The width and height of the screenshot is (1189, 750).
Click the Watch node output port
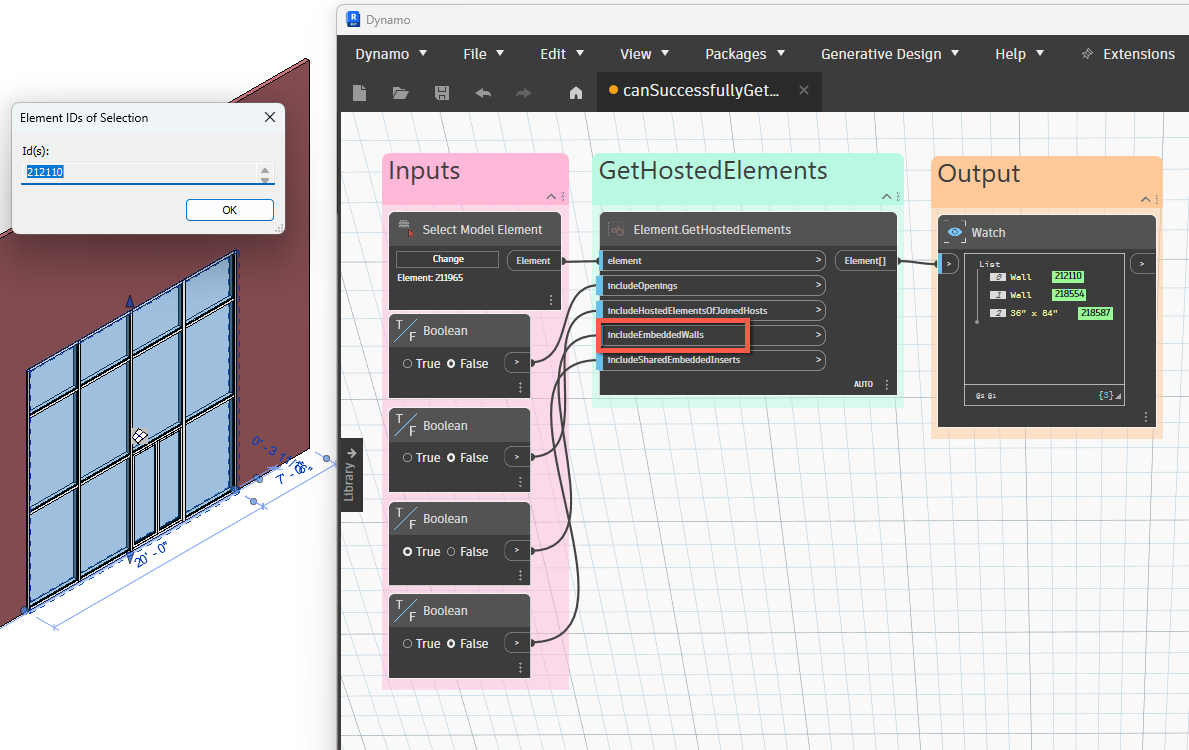point(1142,264)
